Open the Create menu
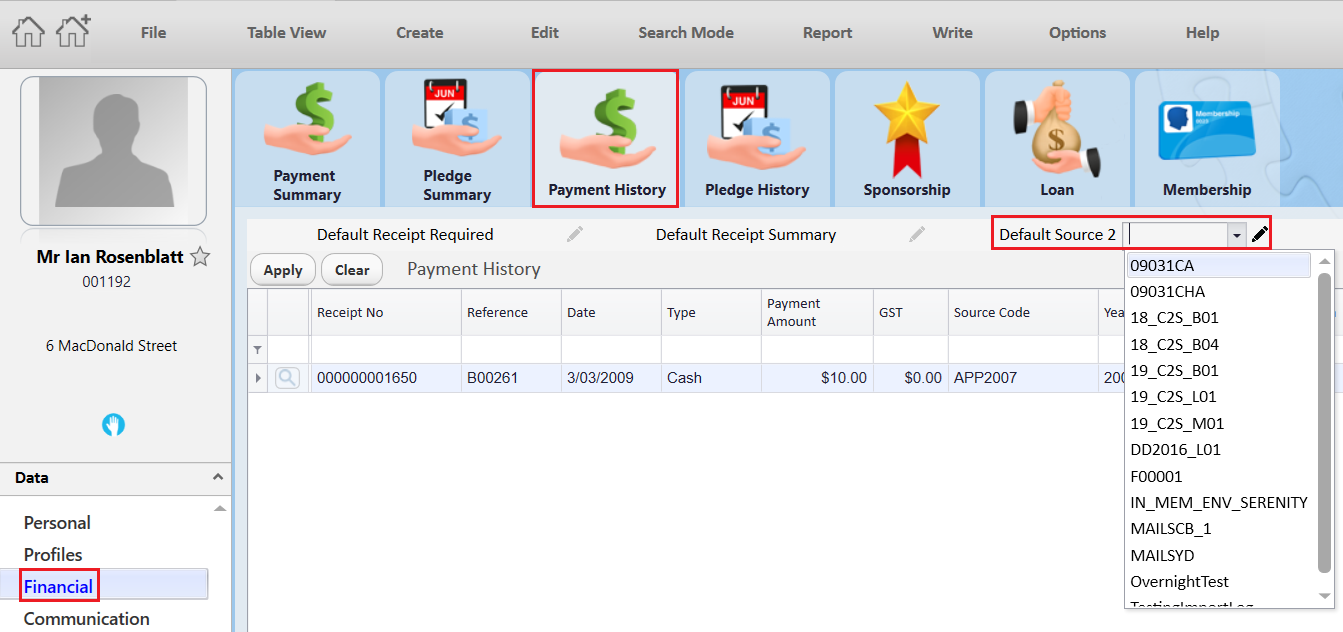This screenshot has height=632, width=1343. 419,32
